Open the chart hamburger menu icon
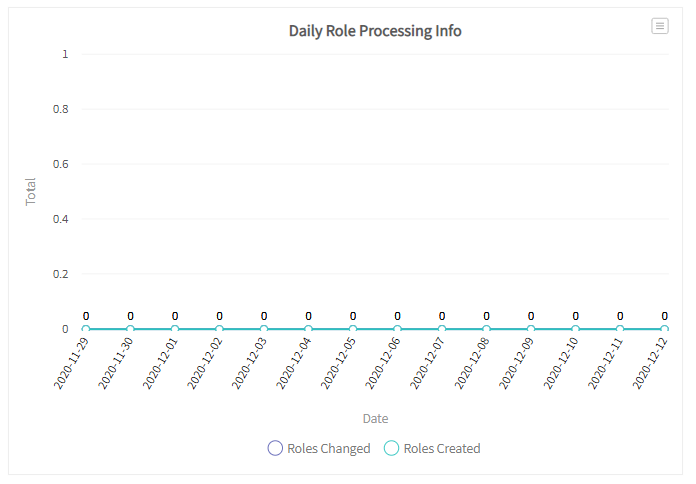Screen dimensions: 696x484 coord(660,26)
